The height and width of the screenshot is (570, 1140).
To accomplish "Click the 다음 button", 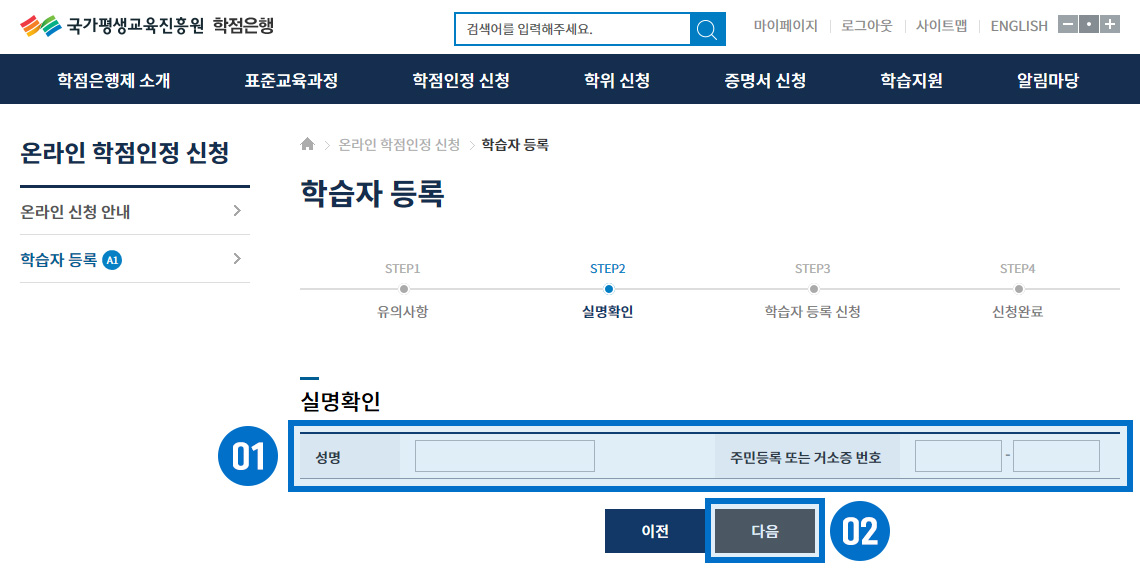I will 765,531.
